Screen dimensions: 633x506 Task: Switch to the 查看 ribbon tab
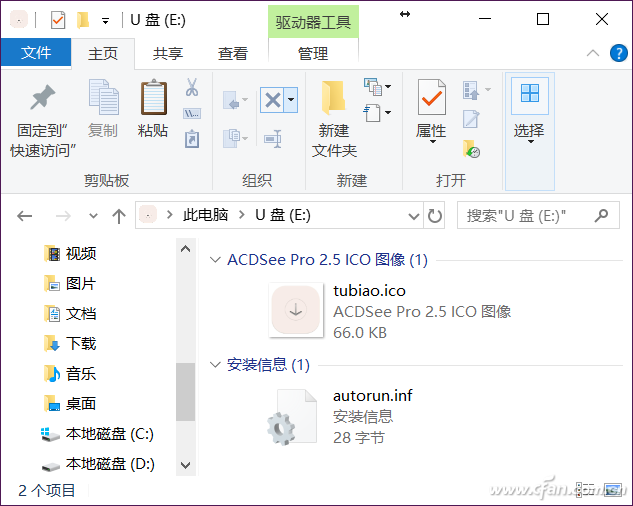click(233, 54)
